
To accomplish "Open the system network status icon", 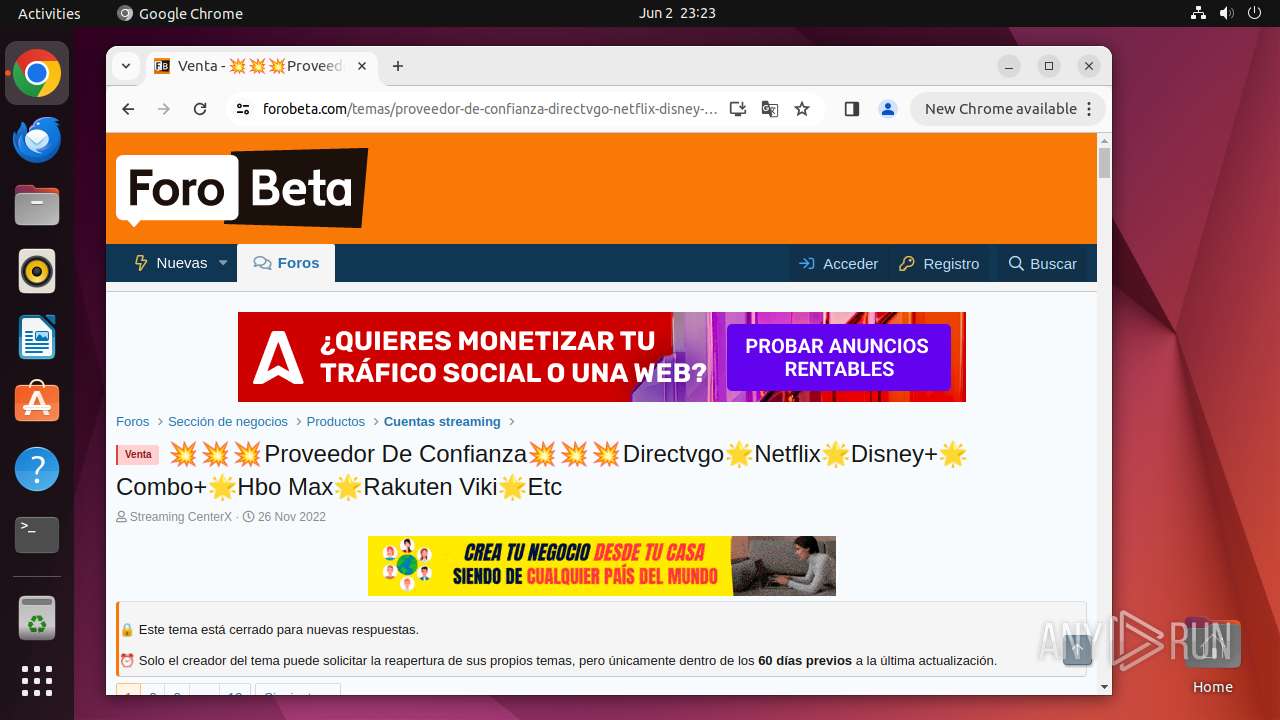I will (1199, 13).
